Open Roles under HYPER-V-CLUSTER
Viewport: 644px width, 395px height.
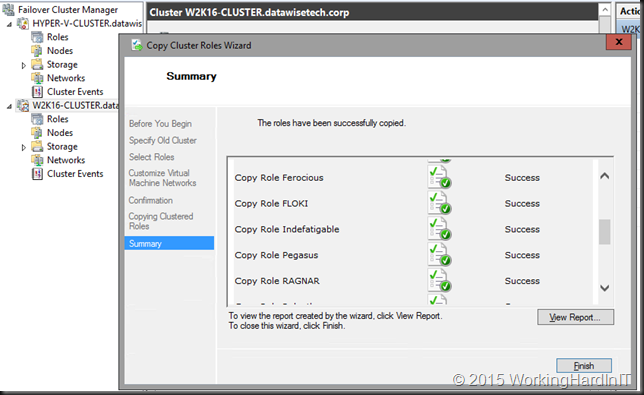[x=58, y=37]
